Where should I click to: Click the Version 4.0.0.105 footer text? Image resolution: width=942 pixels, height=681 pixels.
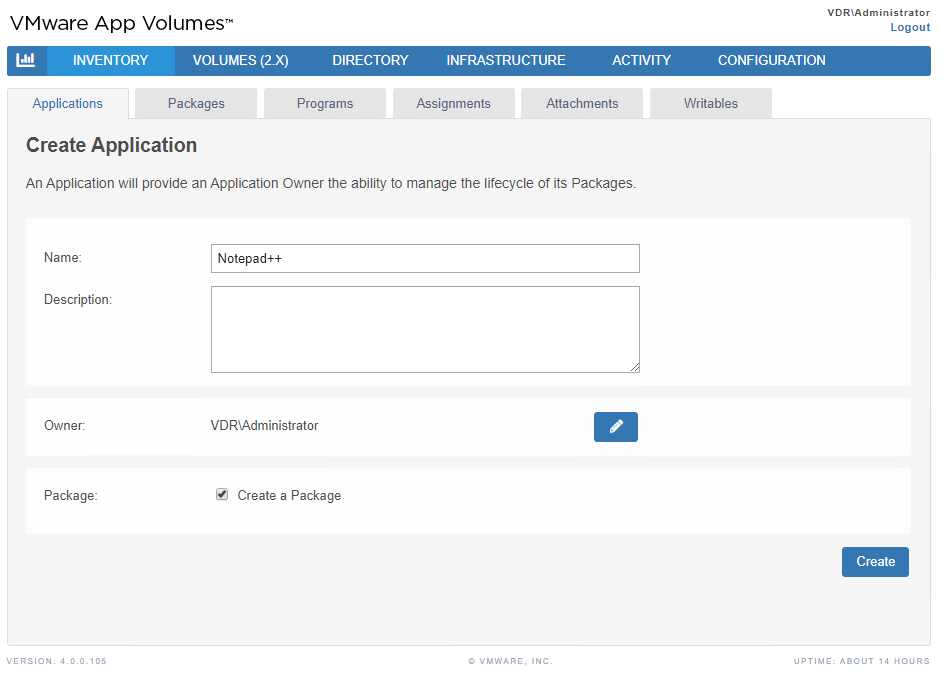coord(56,661)
